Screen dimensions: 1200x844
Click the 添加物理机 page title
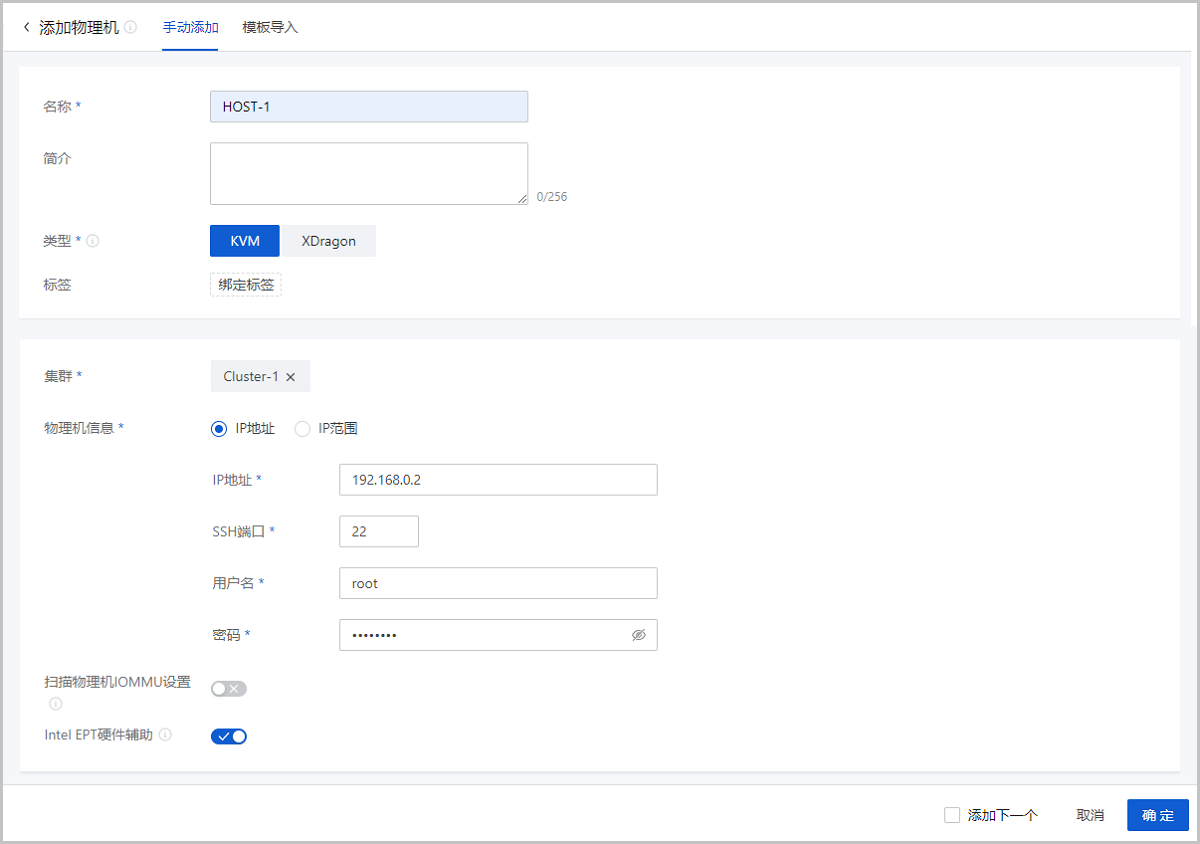79,28
